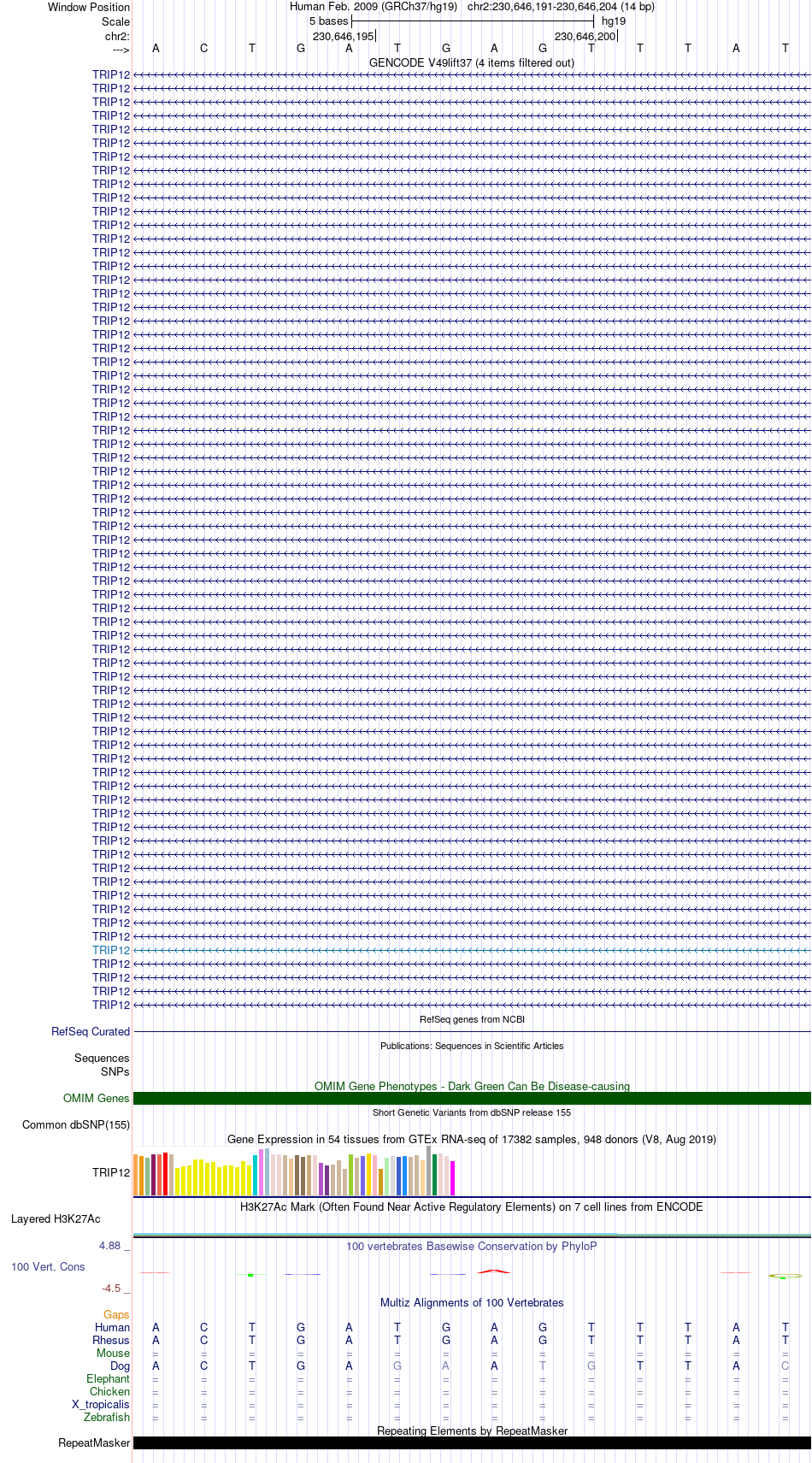812x1463 pixels.
Task: Select the Chicken species label
Action: pos(109,1391)
